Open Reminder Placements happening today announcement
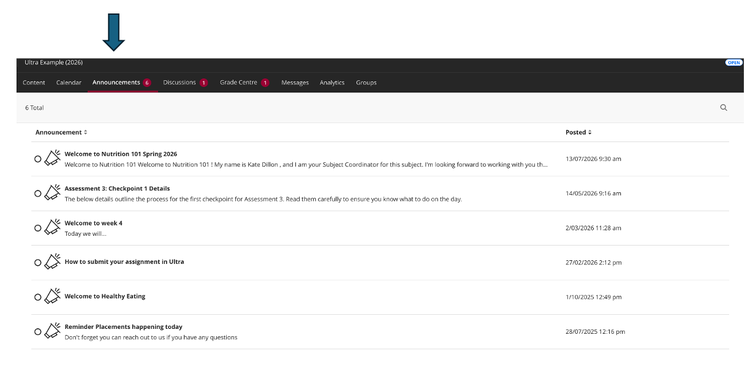Screen dimensions: 750x365 coord(123,327)
